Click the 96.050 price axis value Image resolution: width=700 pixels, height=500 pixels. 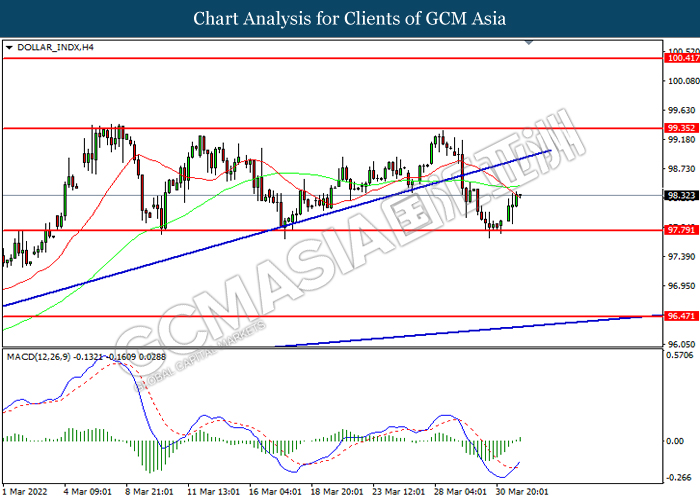pos(681,344)
